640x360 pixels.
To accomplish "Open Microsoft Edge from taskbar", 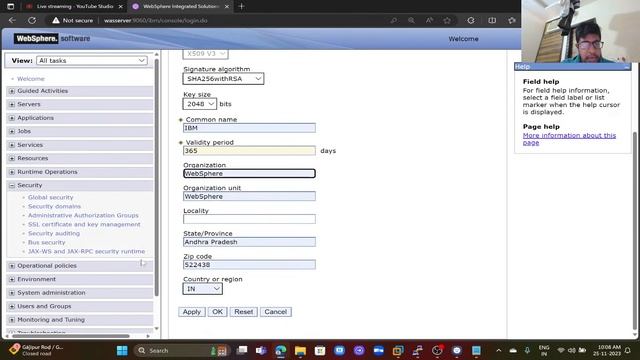I will coord(281,350).
